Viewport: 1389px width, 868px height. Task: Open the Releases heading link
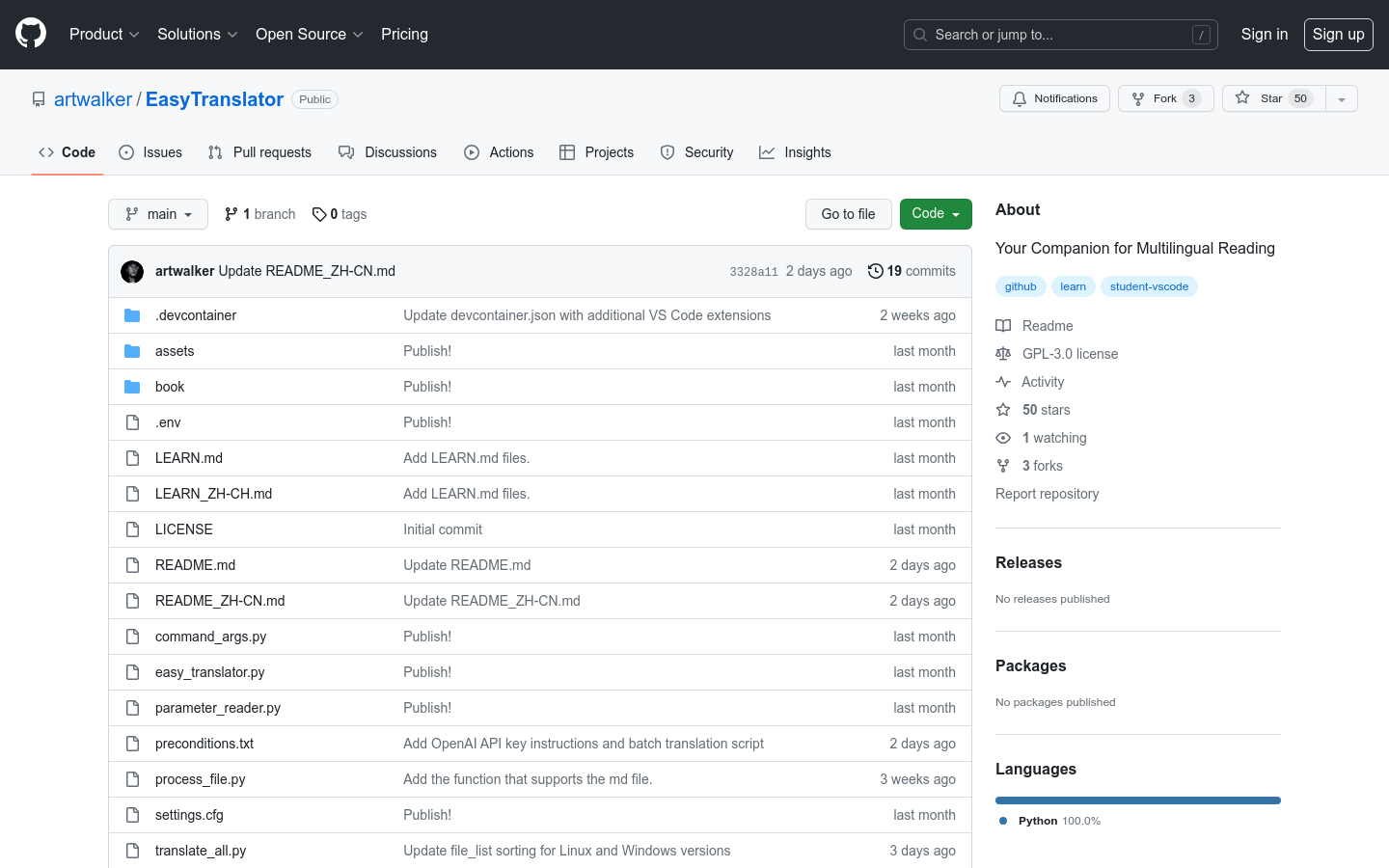pos(1028,563)
